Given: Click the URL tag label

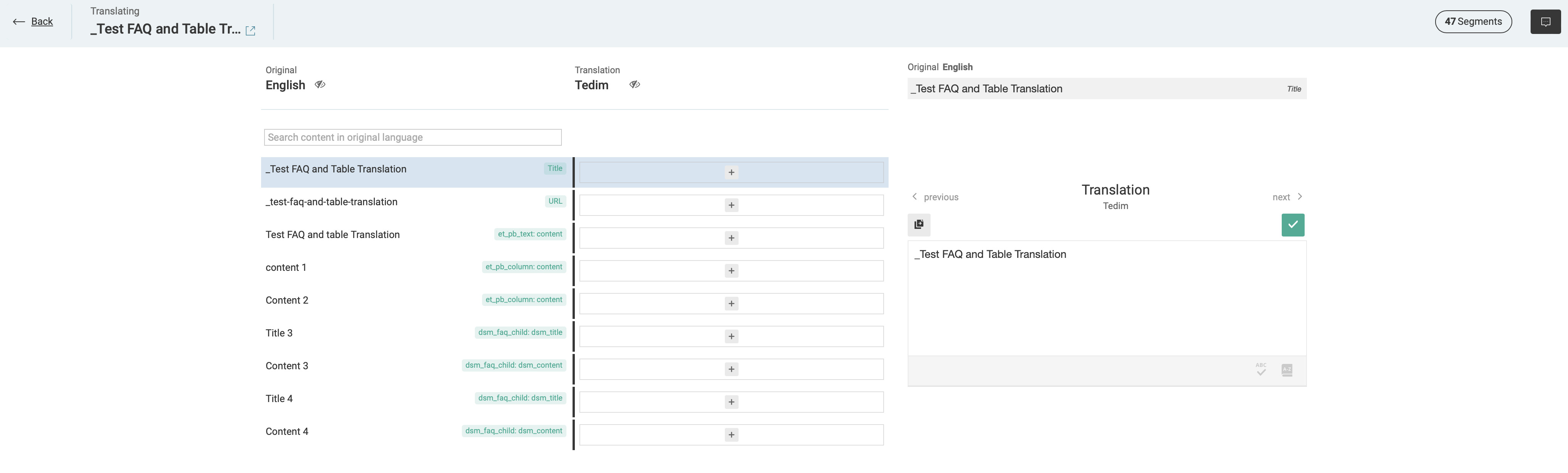Looking at the screenshot, I should [x=555, y=201].
